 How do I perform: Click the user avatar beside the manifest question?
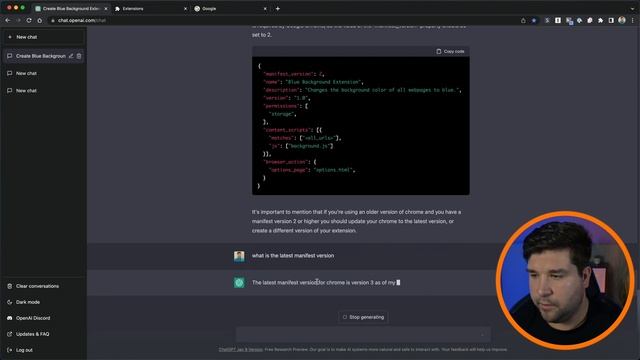tap(239, 256)
